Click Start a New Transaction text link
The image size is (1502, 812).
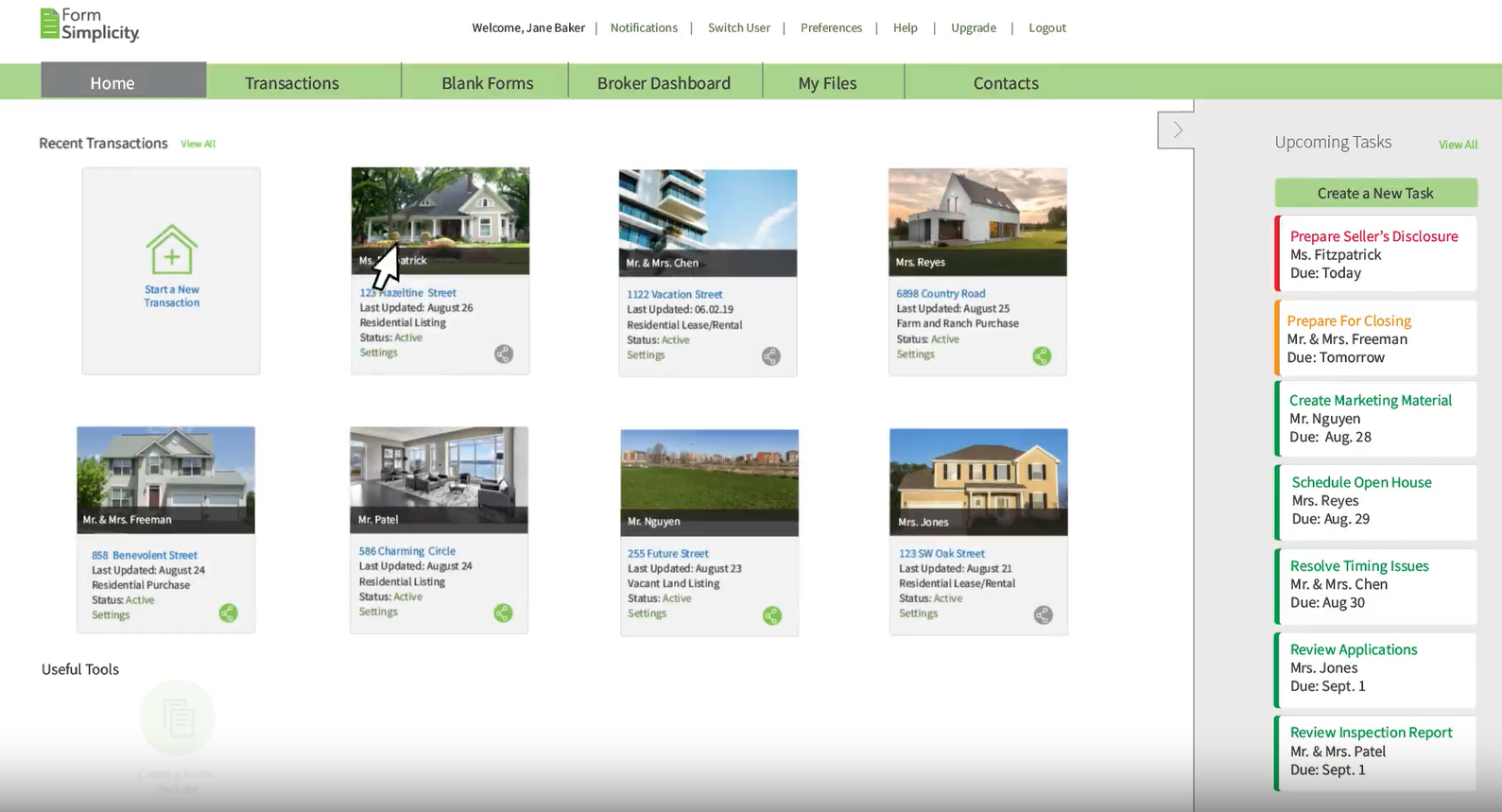tap(171, 296)
